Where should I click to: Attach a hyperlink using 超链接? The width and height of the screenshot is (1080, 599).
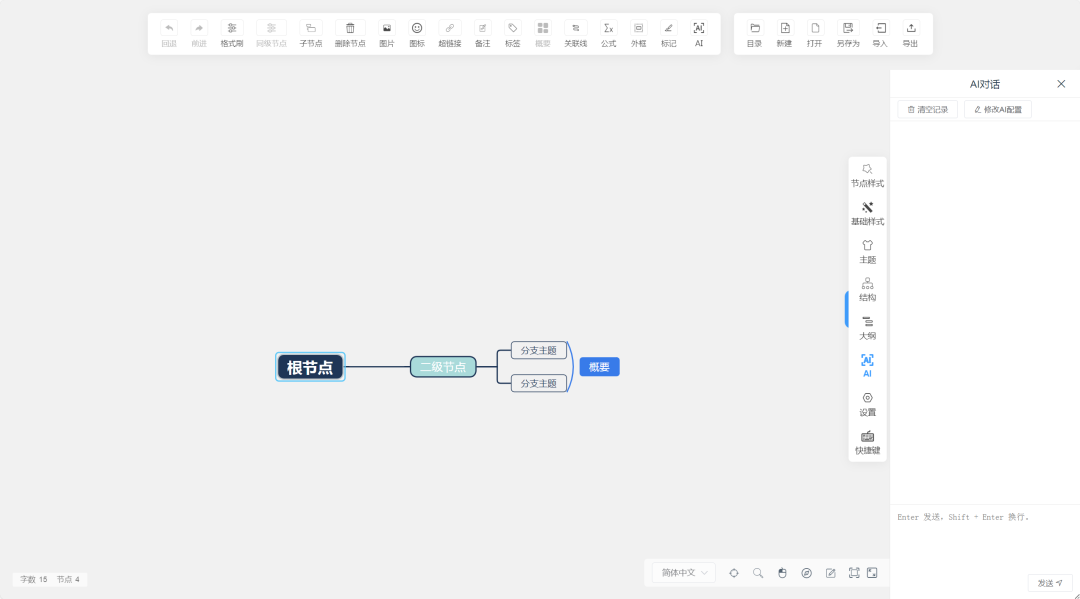click(x=449, y=33)
